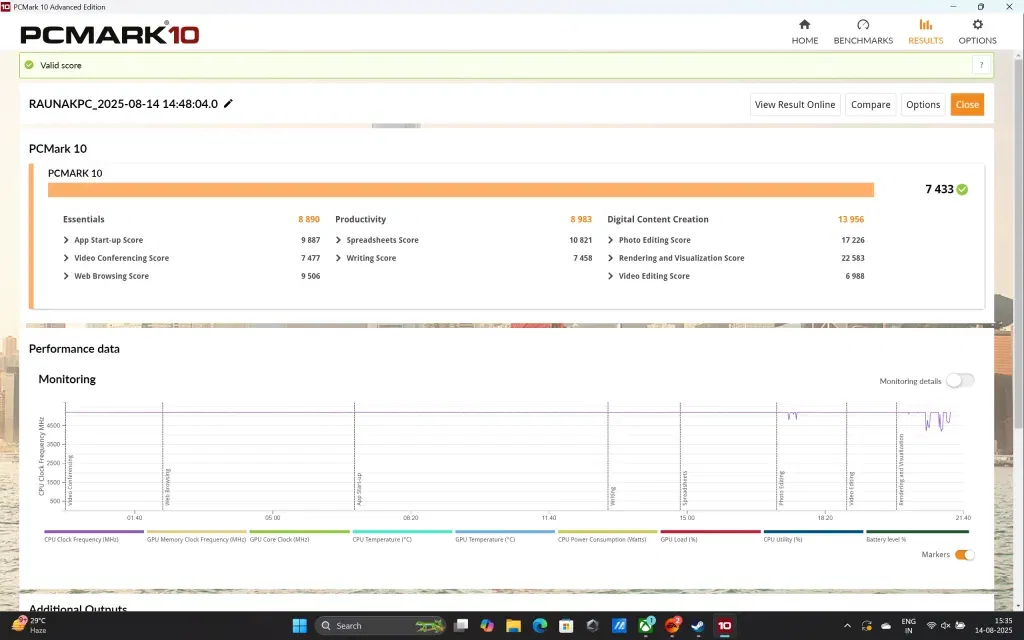Image resolution: width=1024 pixels, height=640 pixels.
Task: Open Microsoft Store from the taskbar
Action: click(x=566, y=626)
